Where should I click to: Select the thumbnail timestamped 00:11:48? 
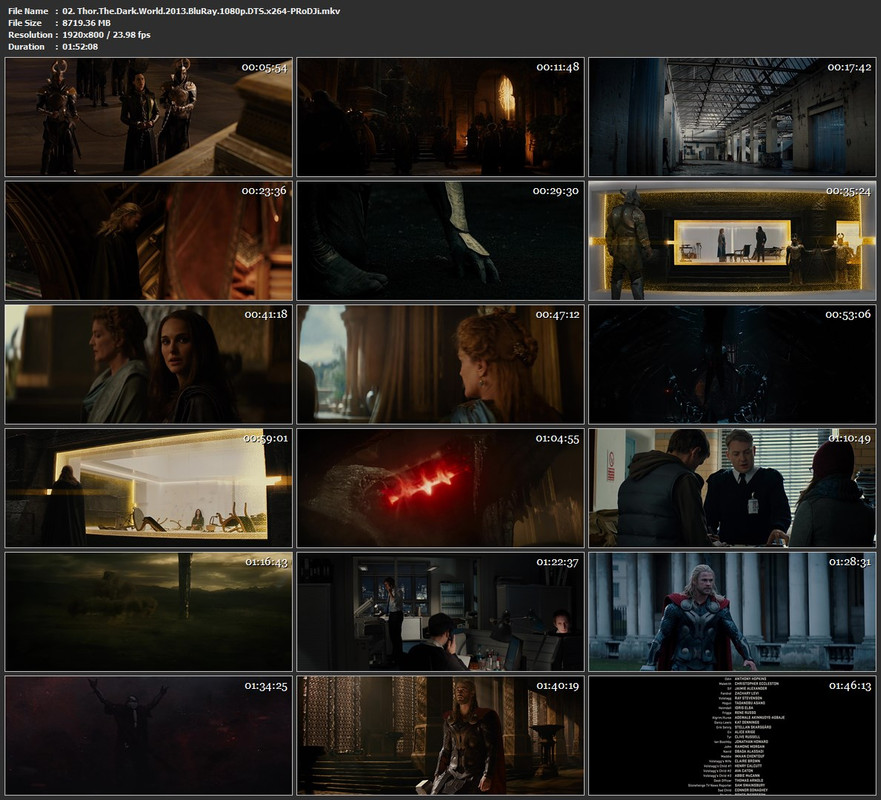(440, 117)
